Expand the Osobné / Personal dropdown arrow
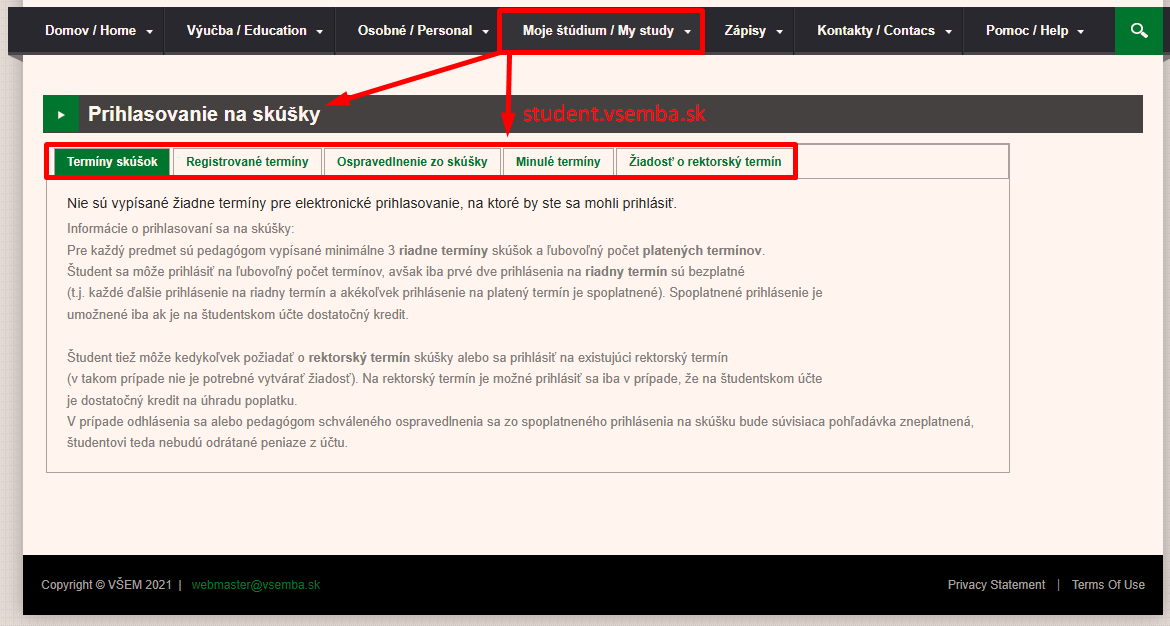1170x626 pixels. [x=485, y=32]
